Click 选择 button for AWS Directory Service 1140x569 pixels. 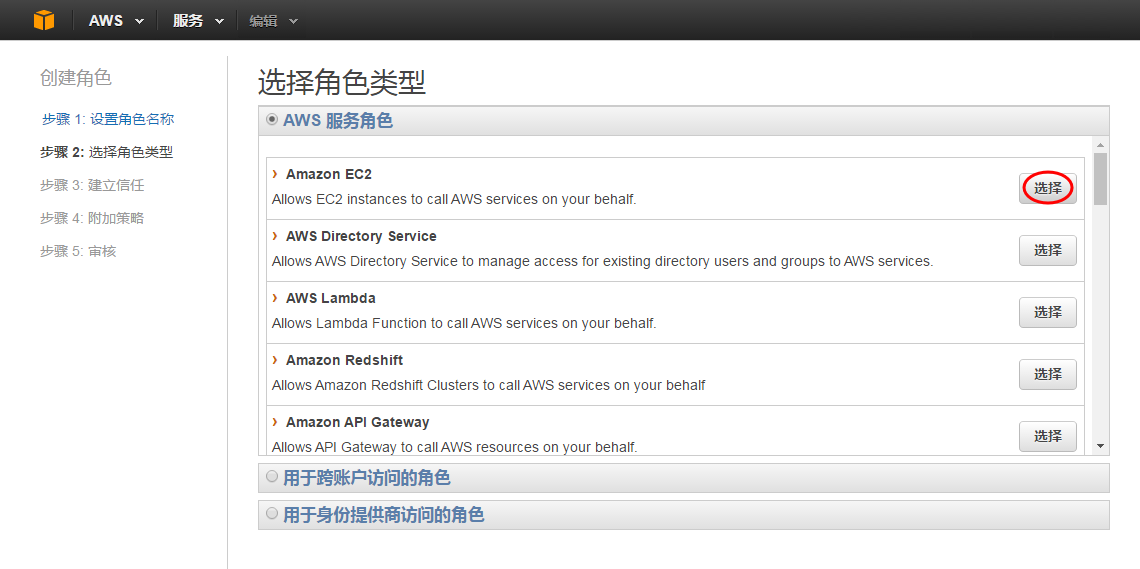(x=1048, y=250)
